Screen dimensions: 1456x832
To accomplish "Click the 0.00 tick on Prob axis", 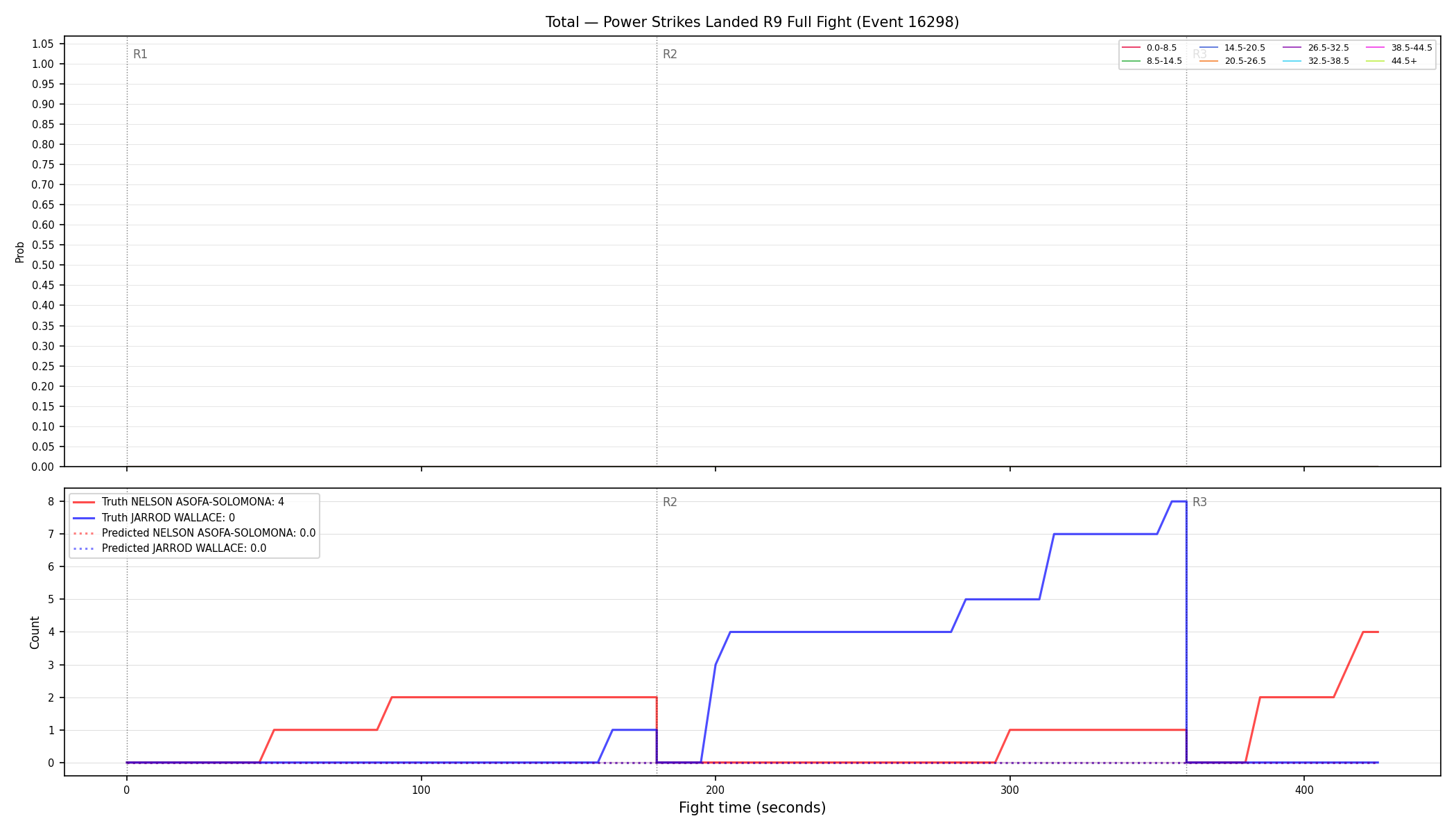I will [x=42, y=467].
